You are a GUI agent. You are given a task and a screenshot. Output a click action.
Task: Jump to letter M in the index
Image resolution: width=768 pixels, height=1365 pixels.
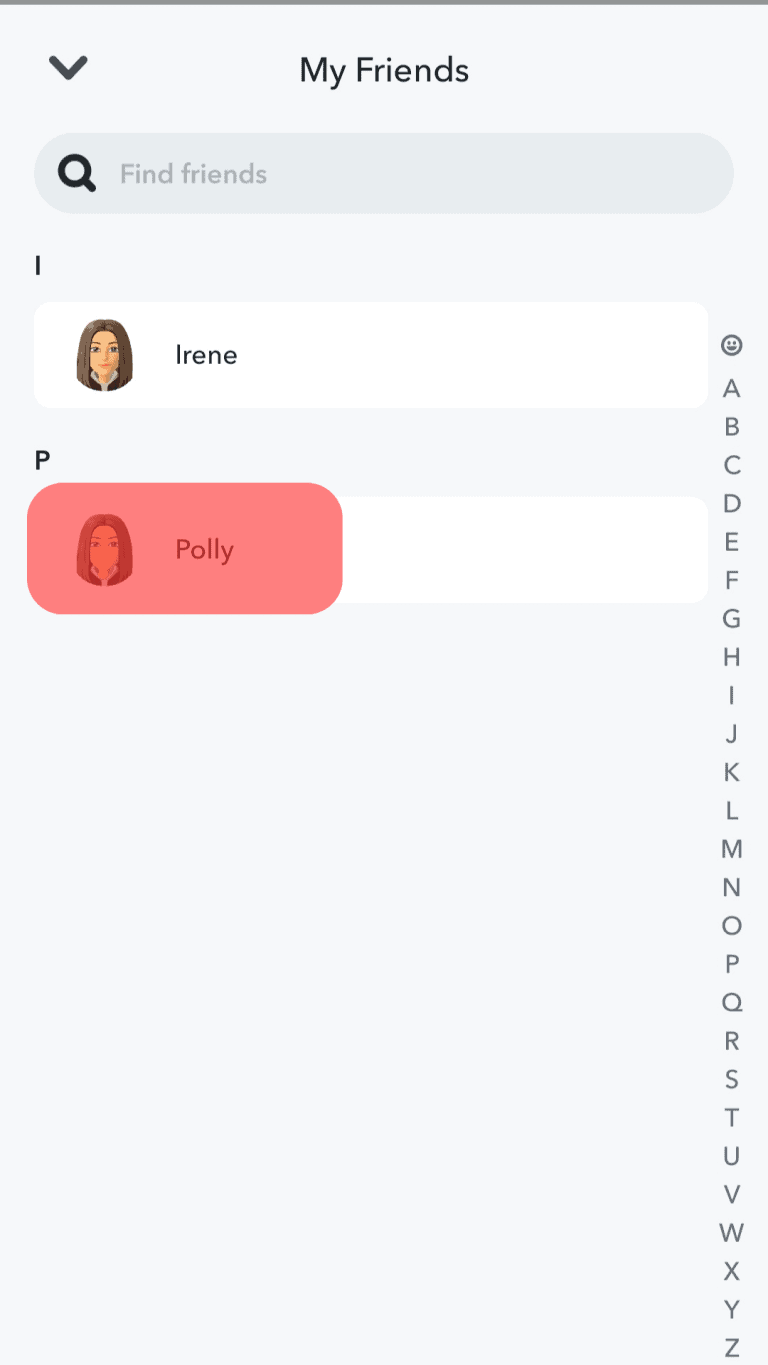(731, 849)
